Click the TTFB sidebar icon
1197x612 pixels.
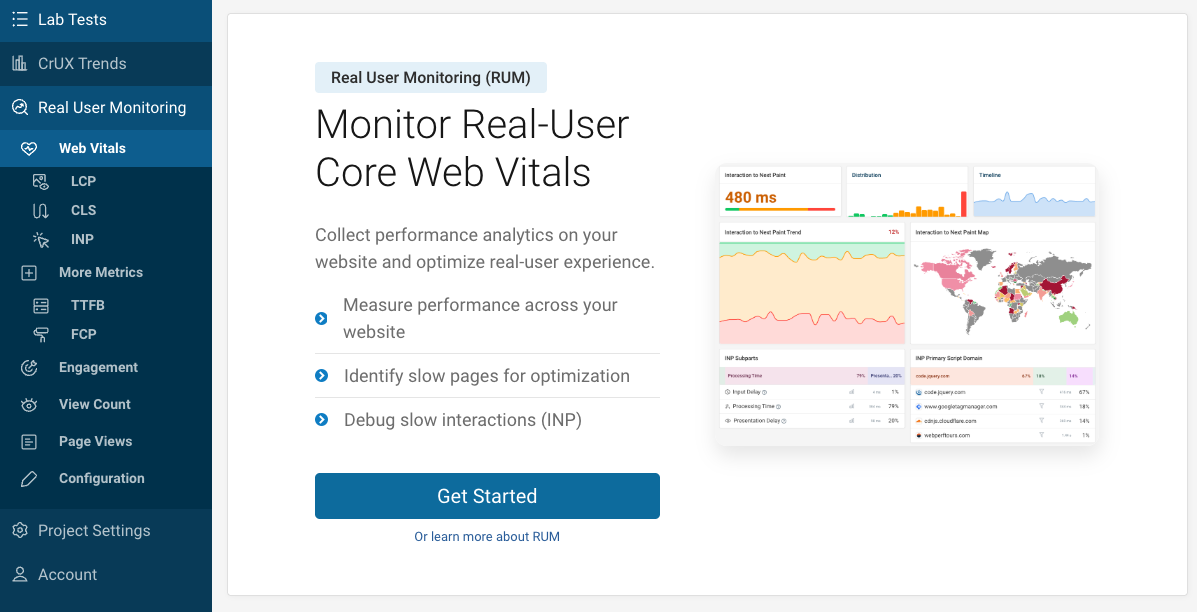coord(41,306)
